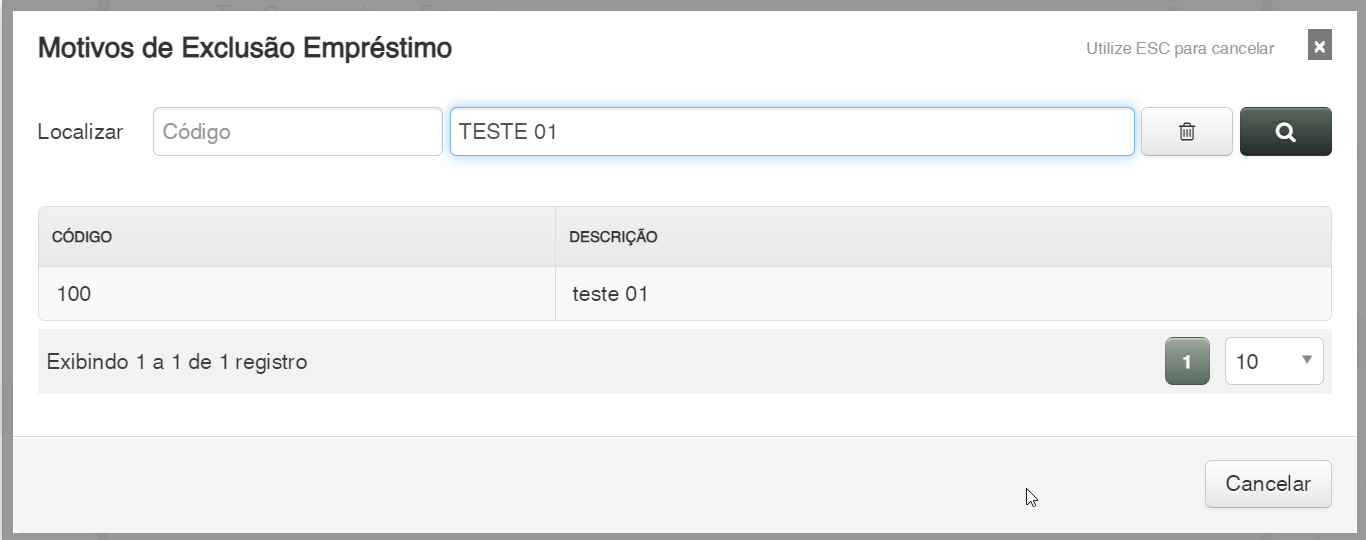Go to page 1 of results
Image resolution: width=1366 pixels, height=540 pixels.
point(1187,362)
